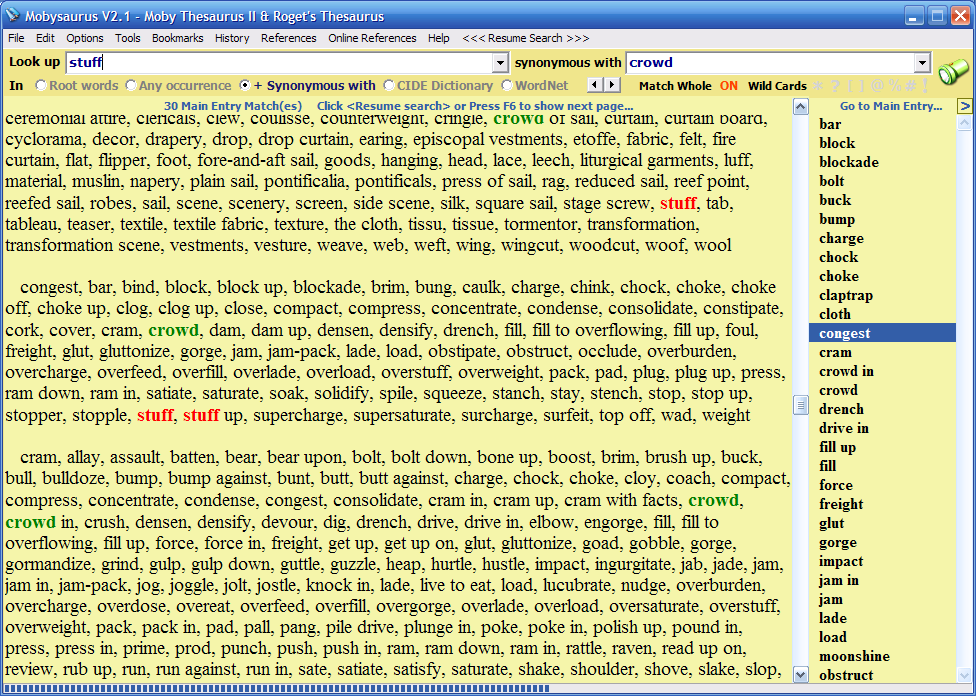
Task: Select 'cram' in the main entry list
Action: click(x=835, y=352)
